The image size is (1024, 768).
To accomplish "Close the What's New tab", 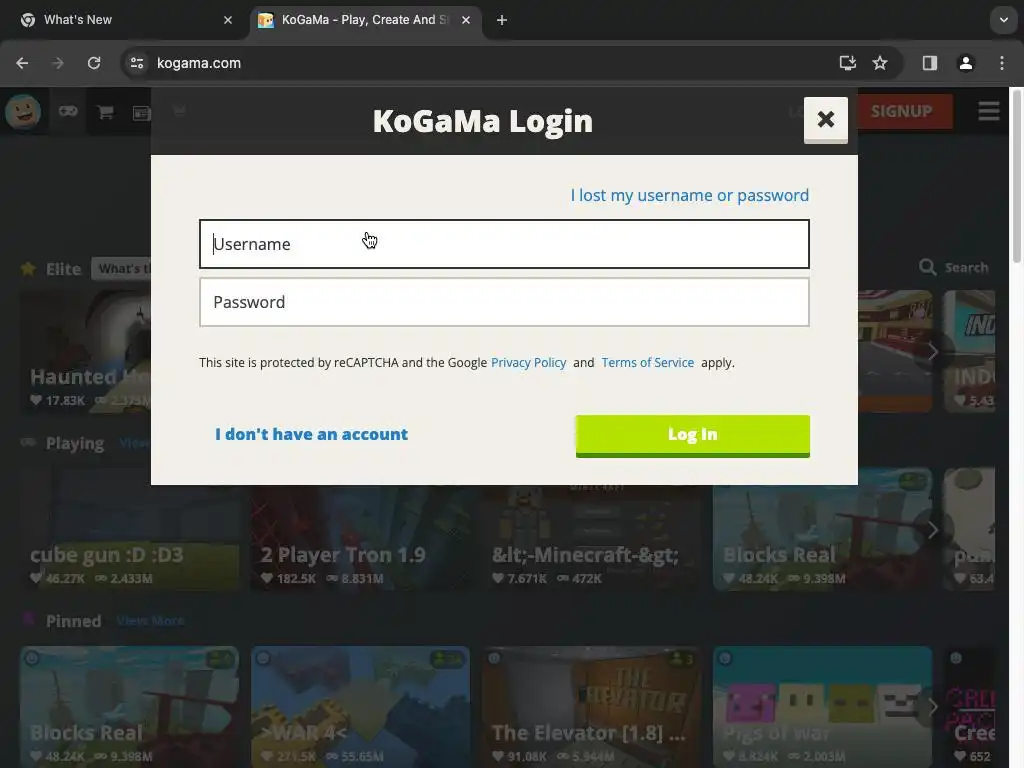I will [x=228, y=20].
